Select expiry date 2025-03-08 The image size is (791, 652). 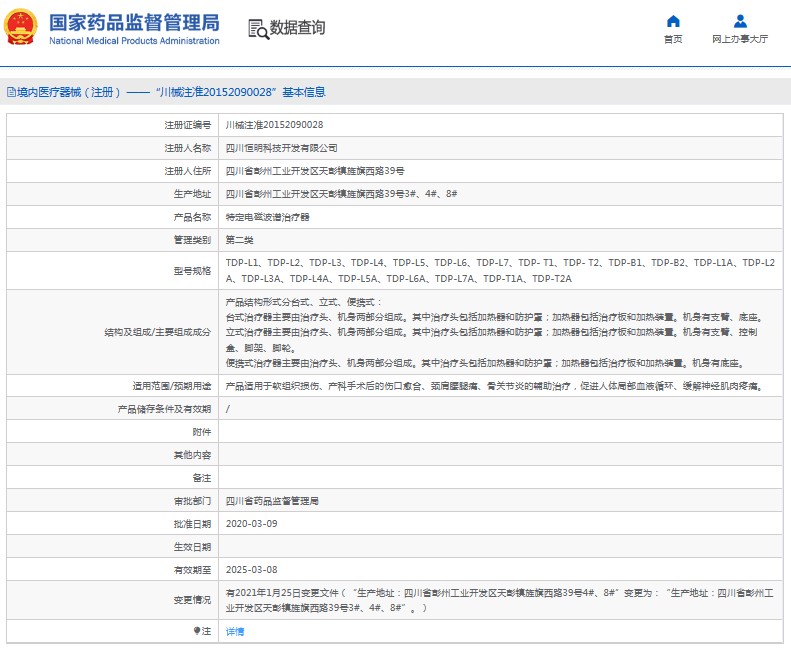[251, 570]
